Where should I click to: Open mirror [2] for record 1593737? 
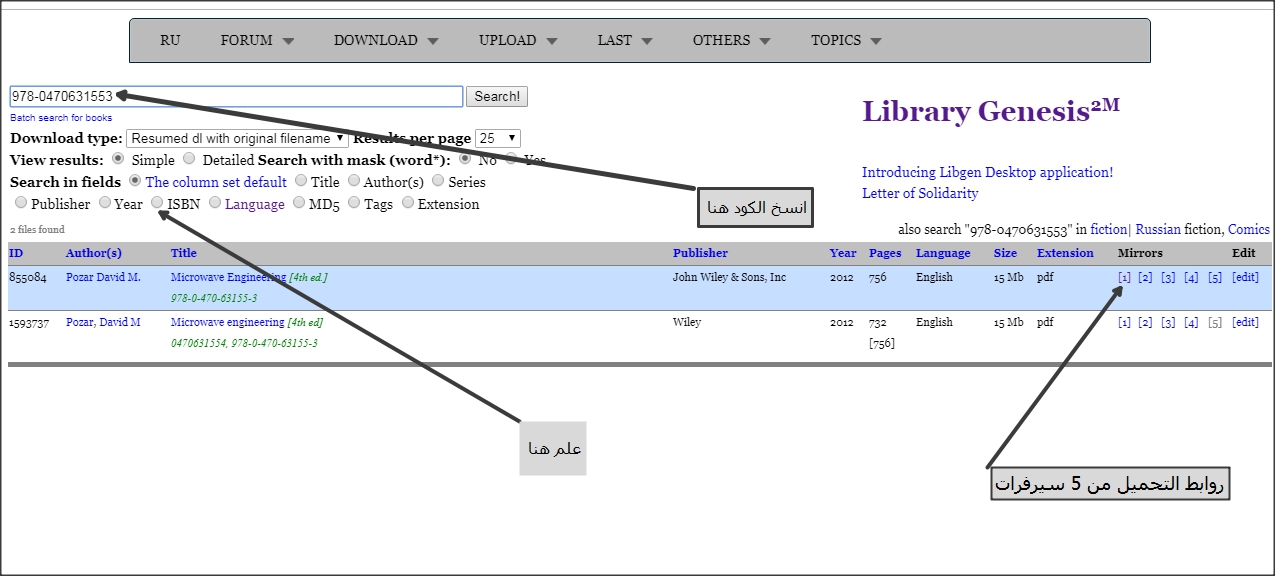click(x=1145, y=322)
